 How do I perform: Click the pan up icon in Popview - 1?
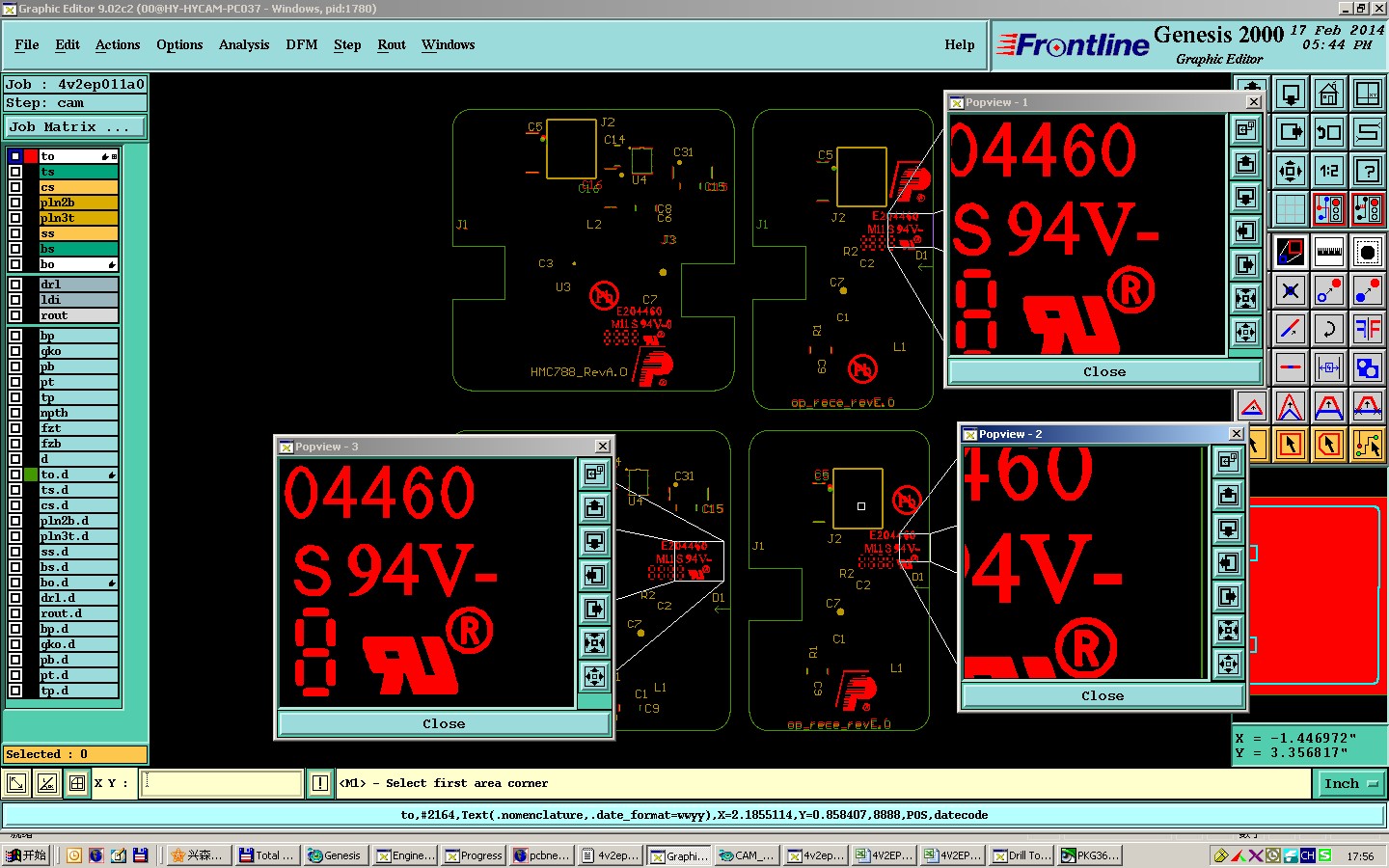(x=1245, y=163)
